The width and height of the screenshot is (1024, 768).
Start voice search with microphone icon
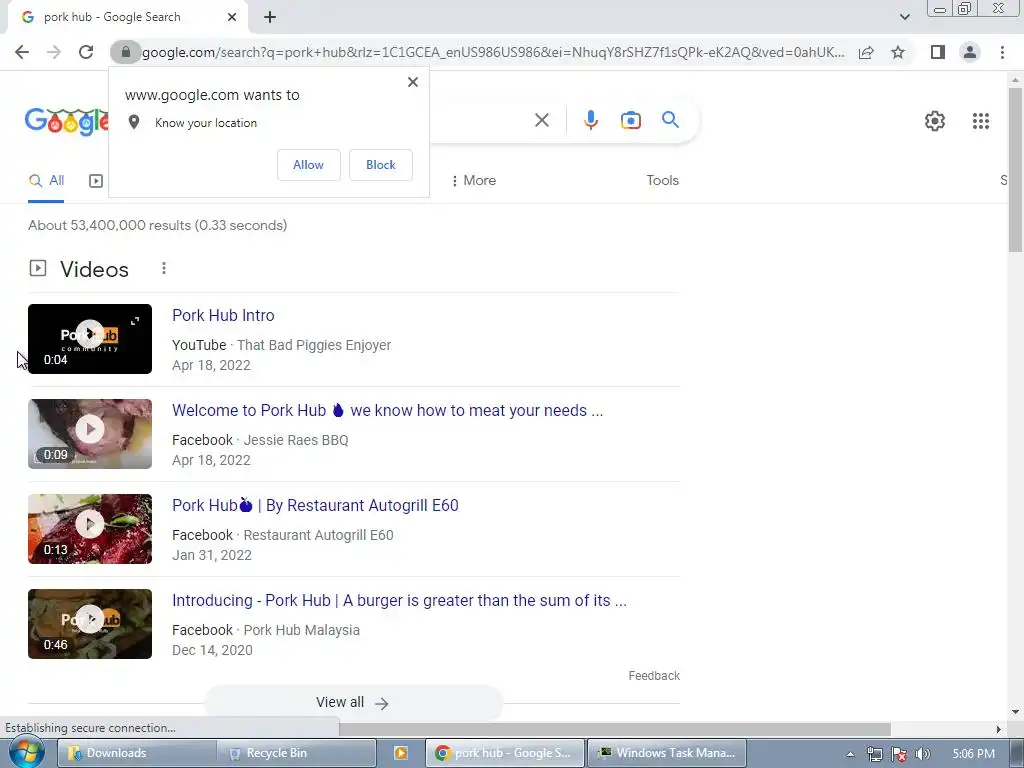590,120
